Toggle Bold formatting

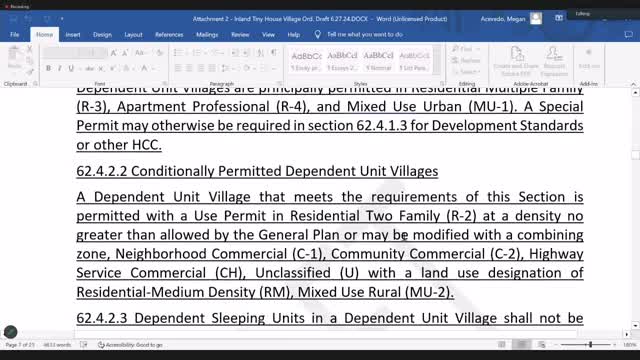click(x=49, y=69)
